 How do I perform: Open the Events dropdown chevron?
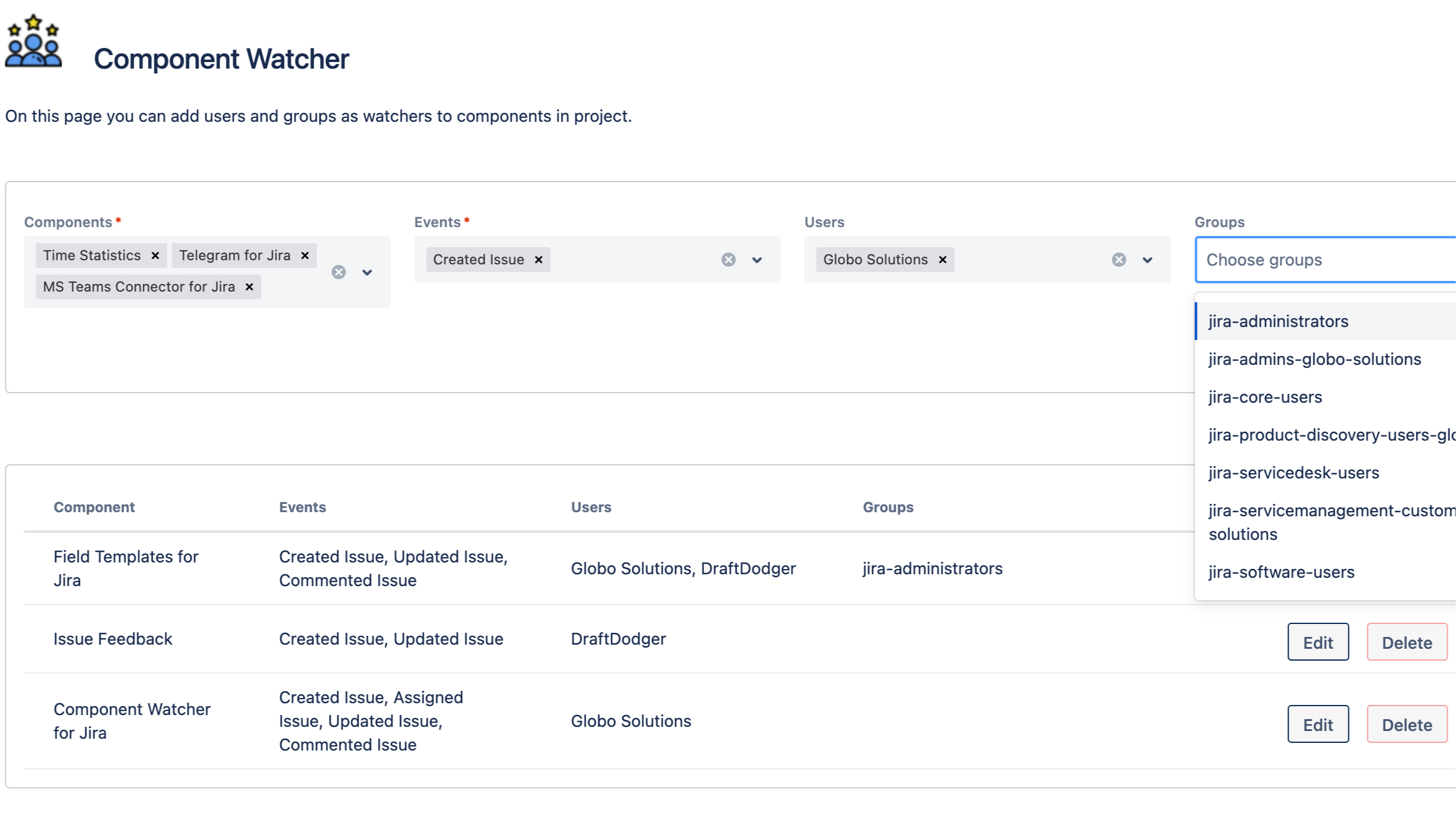coord(757,260)
